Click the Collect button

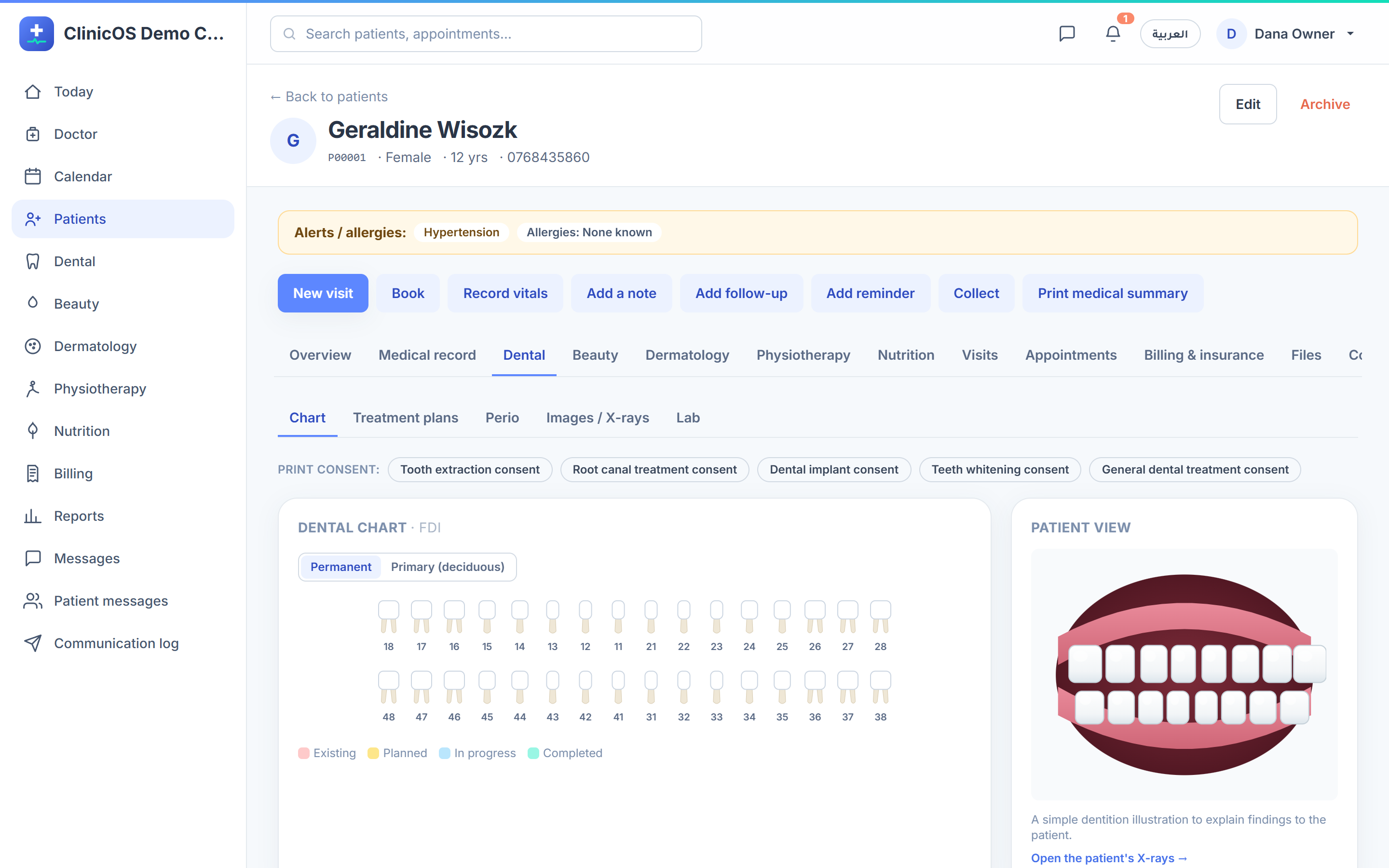point(976,293)
